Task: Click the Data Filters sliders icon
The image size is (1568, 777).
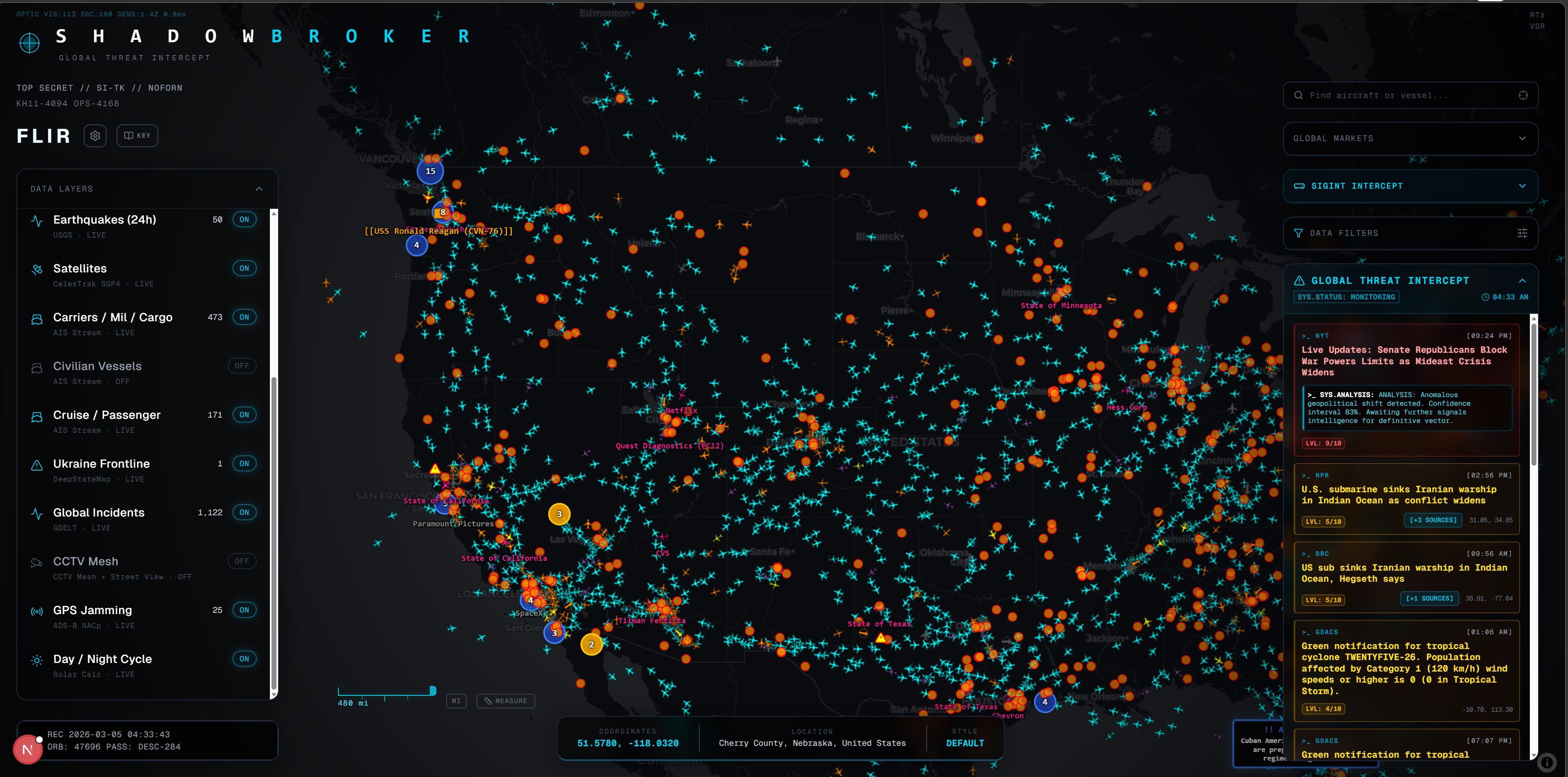Action: 1522,233
